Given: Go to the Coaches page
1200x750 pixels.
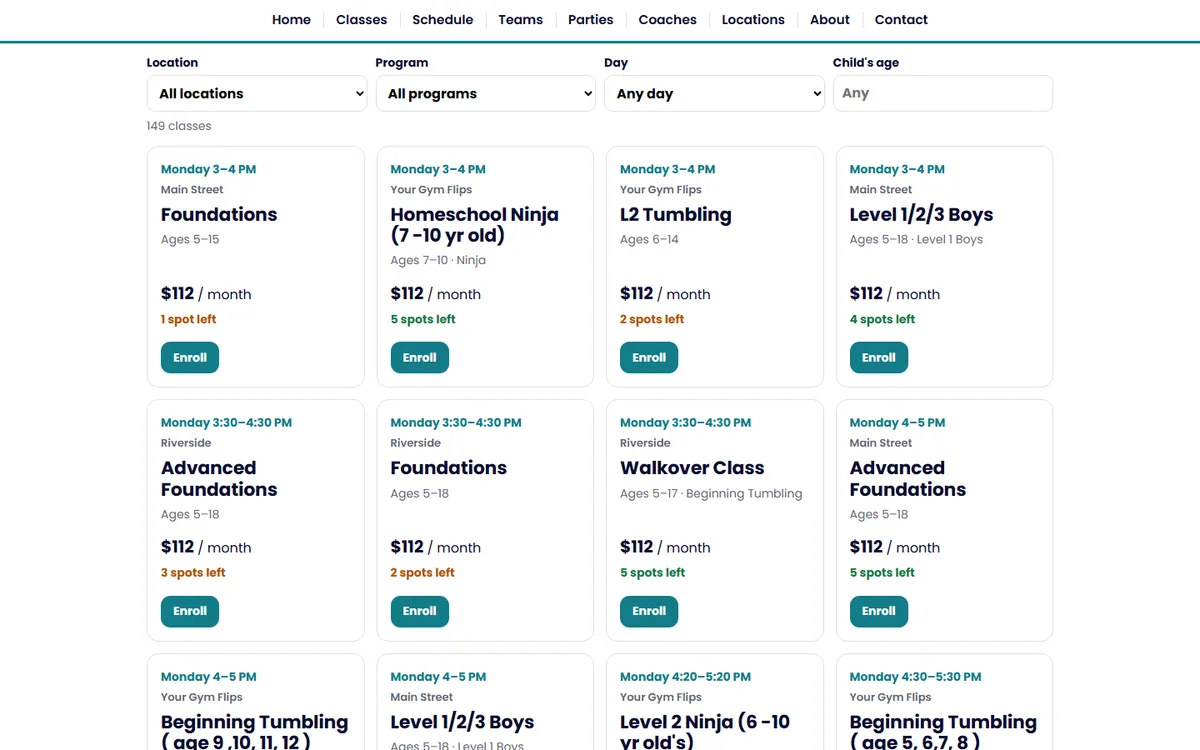Looking at the screenshot, I should [x=667, y=20].
